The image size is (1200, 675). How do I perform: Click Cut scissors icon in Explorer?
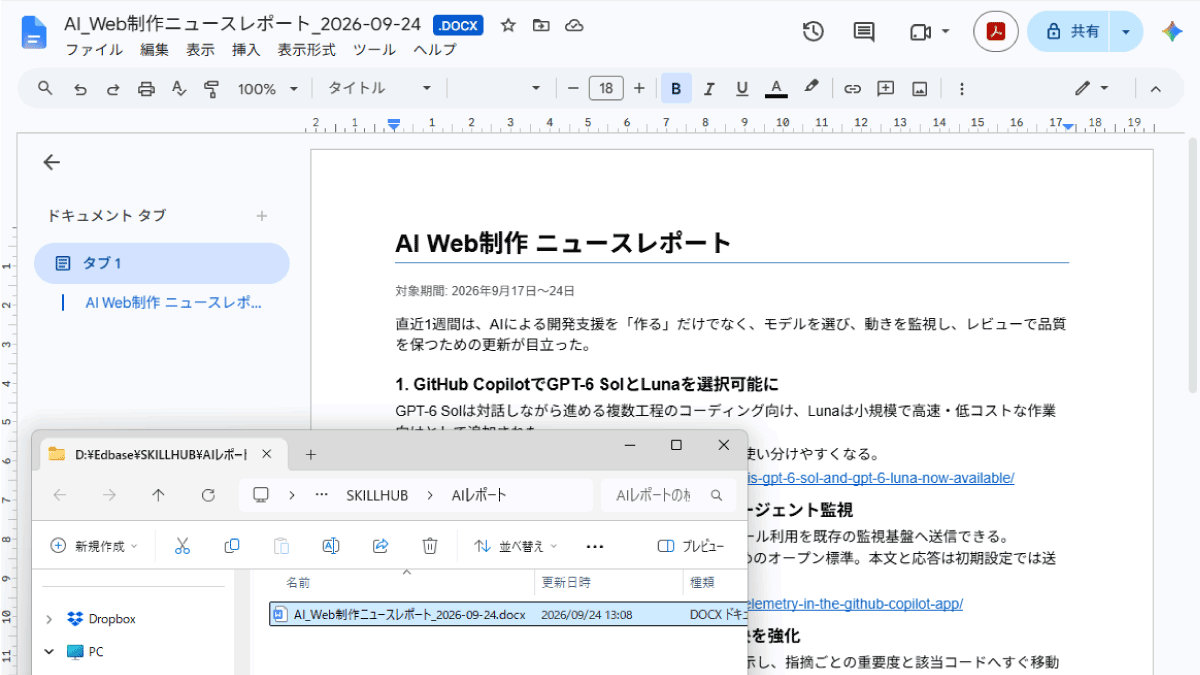point(182,546)
